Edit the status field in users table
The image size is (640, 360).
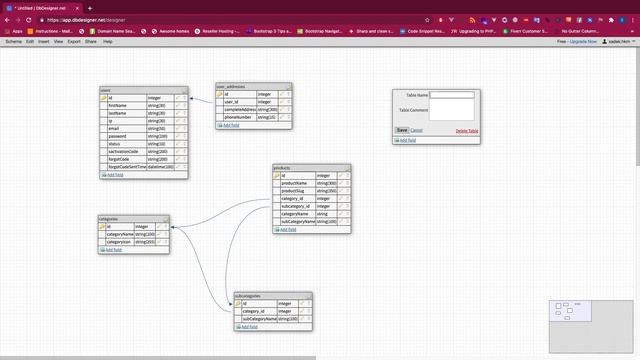tap(178, 144)
